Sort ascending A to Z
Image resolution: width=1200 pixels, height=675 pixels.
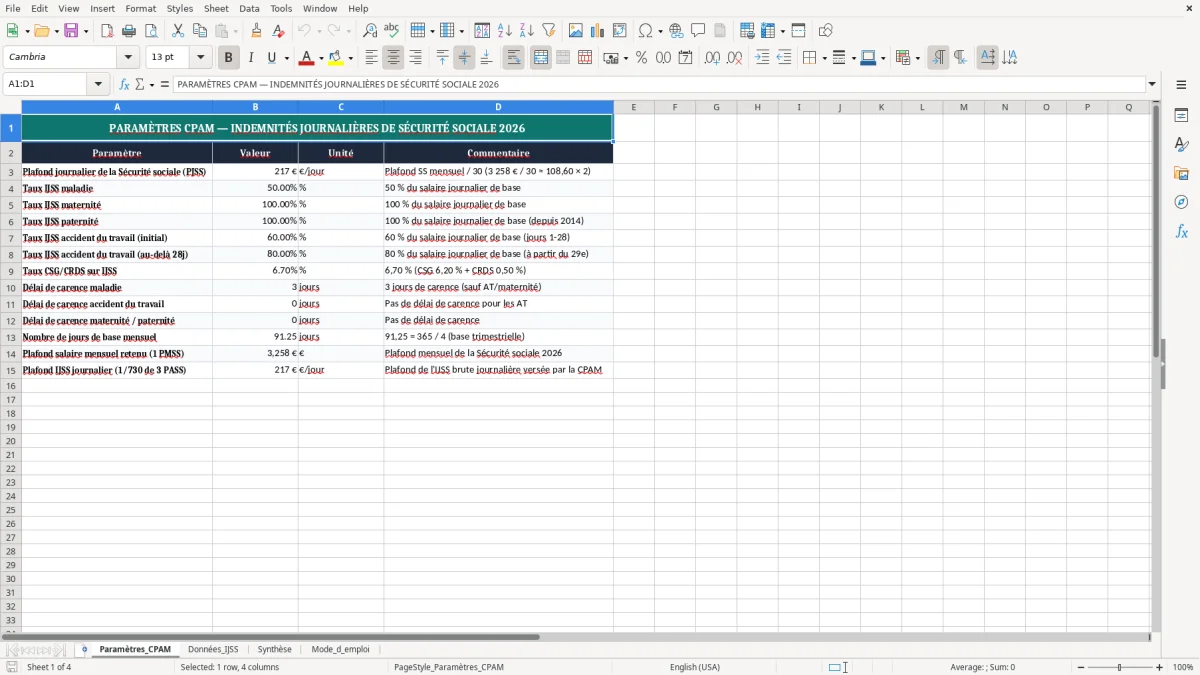[x=505, y=31]
